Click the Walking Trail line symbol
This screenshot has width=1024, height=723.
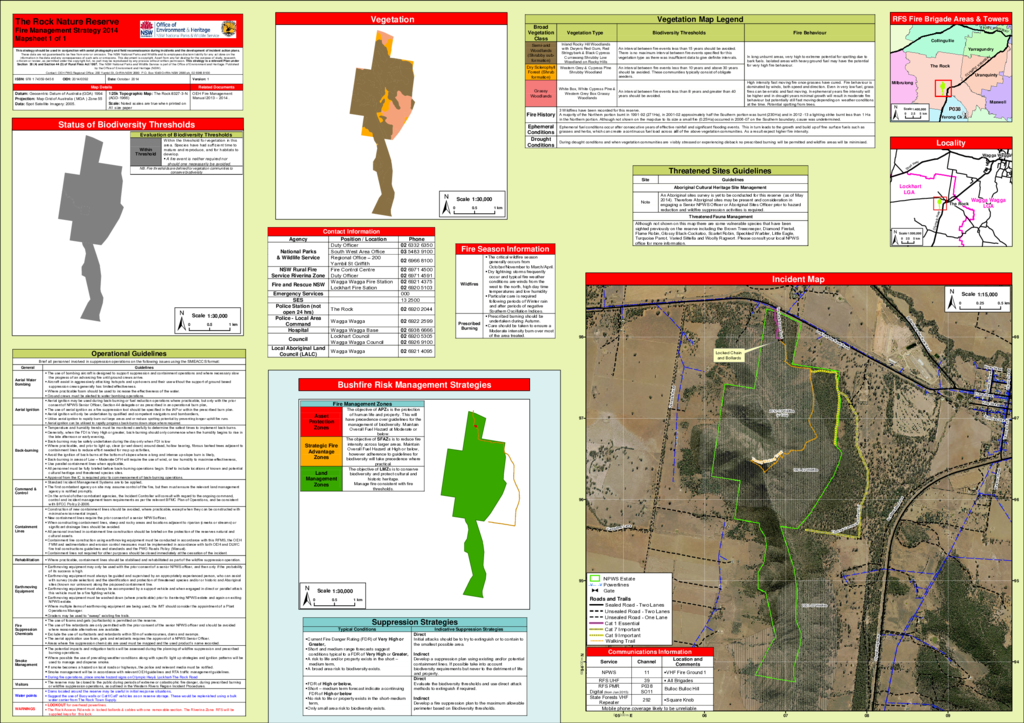pos(596,641)
